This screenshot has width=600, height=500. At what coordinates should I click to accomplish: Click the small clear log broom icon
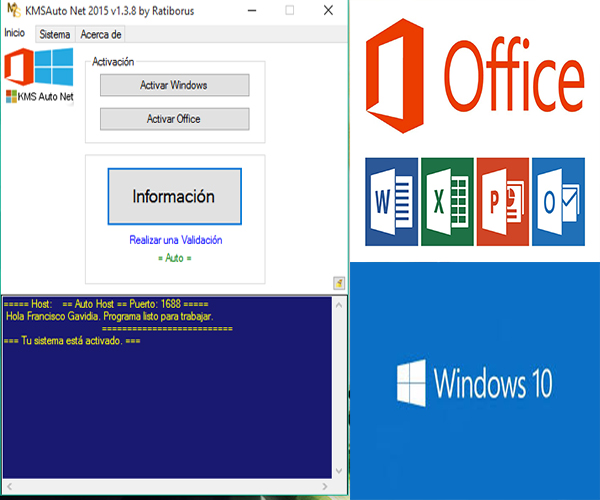339,283
